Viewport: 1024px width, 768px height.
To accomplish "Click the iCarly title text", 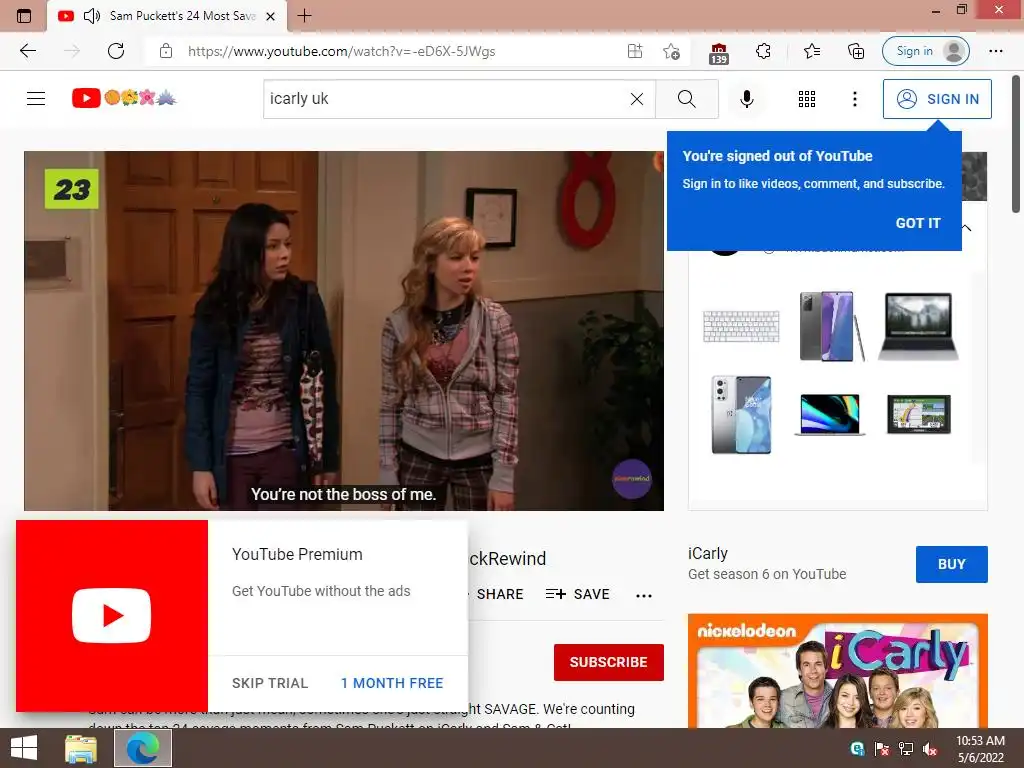I will click(707, 554).
